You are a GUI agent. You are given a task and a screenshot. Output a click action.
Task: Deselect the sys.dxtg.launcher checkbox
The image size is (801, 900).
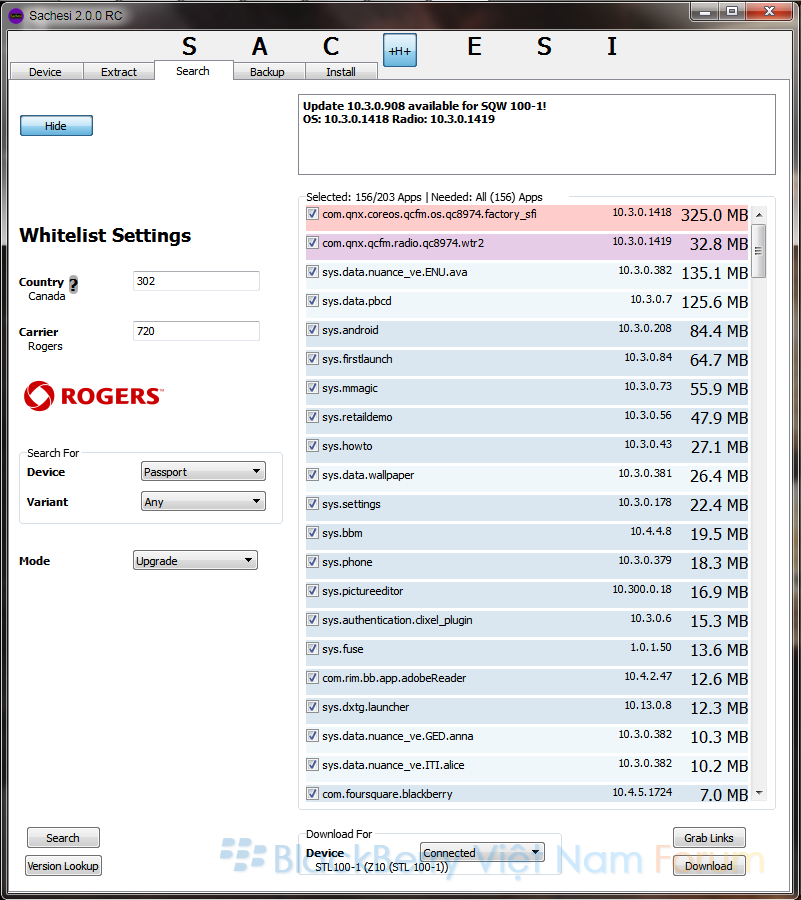(312, 707)
